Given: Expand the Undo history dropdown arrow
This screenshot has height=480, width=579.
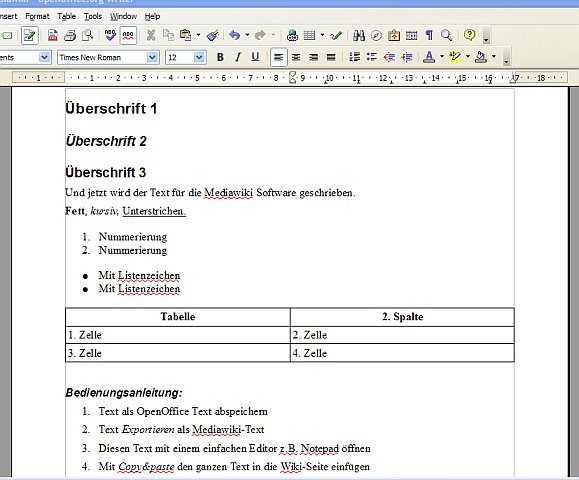Looking at the screenshot, I should coord(247,35).
